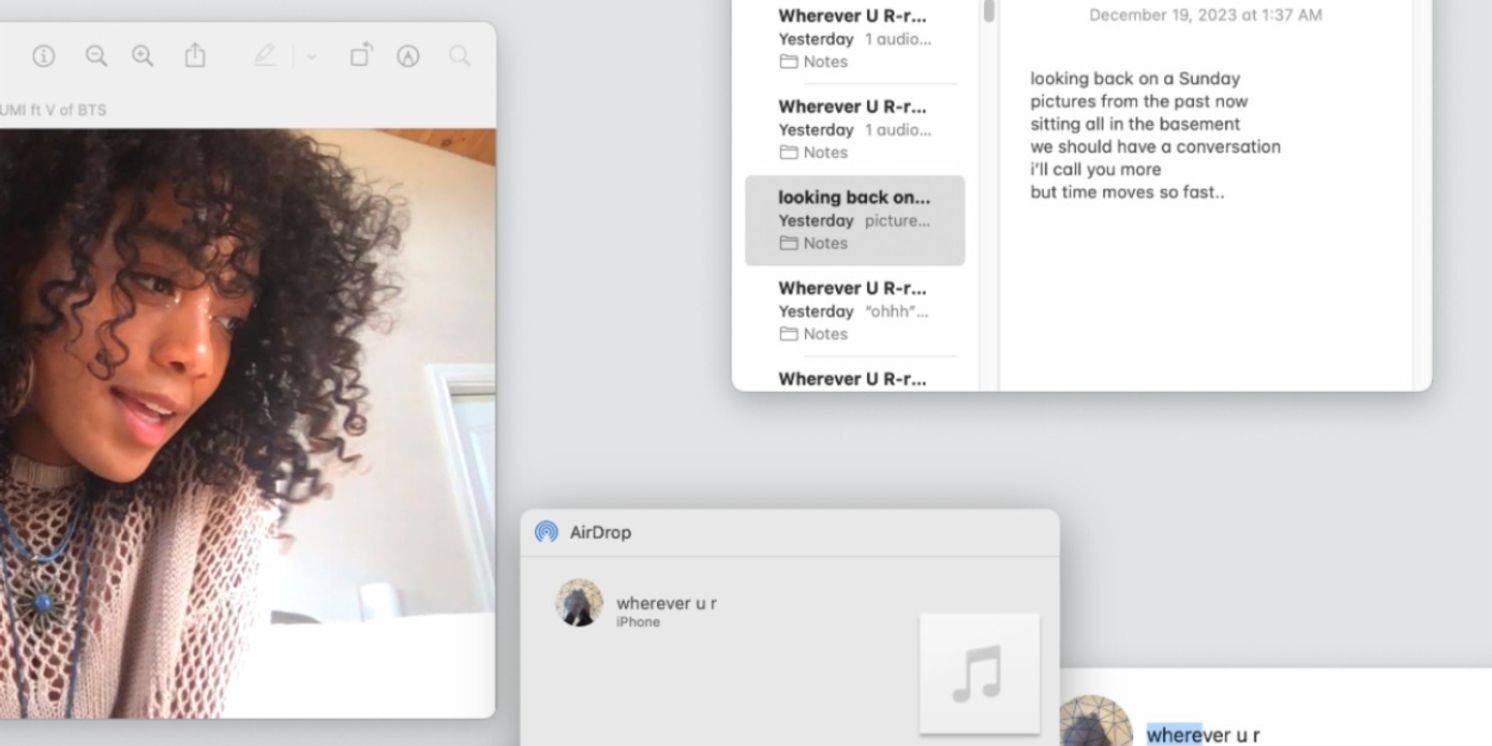This screenshot has height=746, width=1492.
Task: Click the highlighted "wherever u r" name field
Action: (1202, 735)
